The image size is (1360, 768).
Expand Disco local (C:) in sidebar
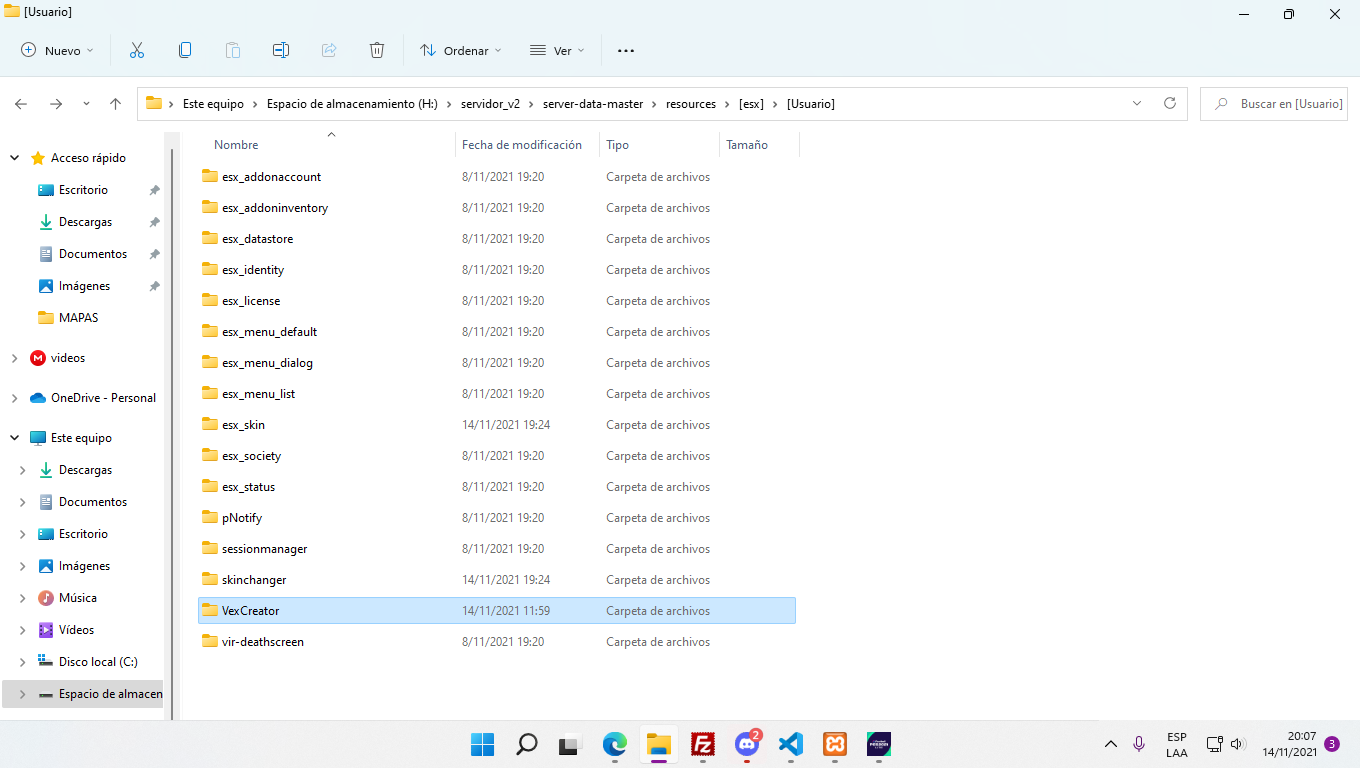[x=23, y=662]
